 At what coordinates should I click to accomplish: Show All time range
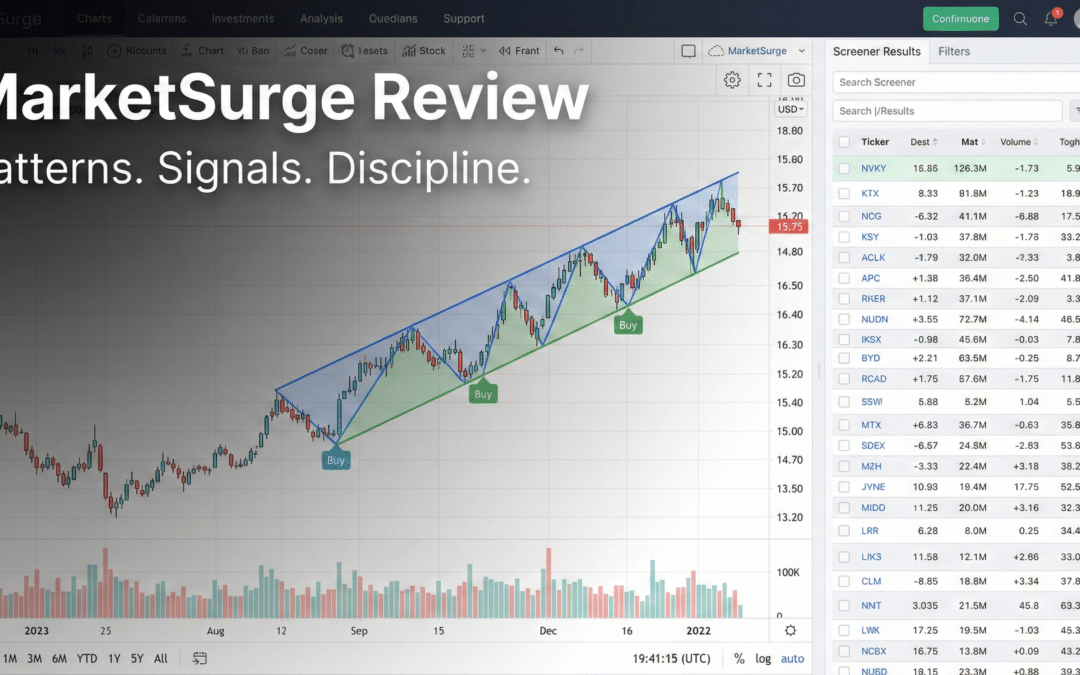[160, 658]
